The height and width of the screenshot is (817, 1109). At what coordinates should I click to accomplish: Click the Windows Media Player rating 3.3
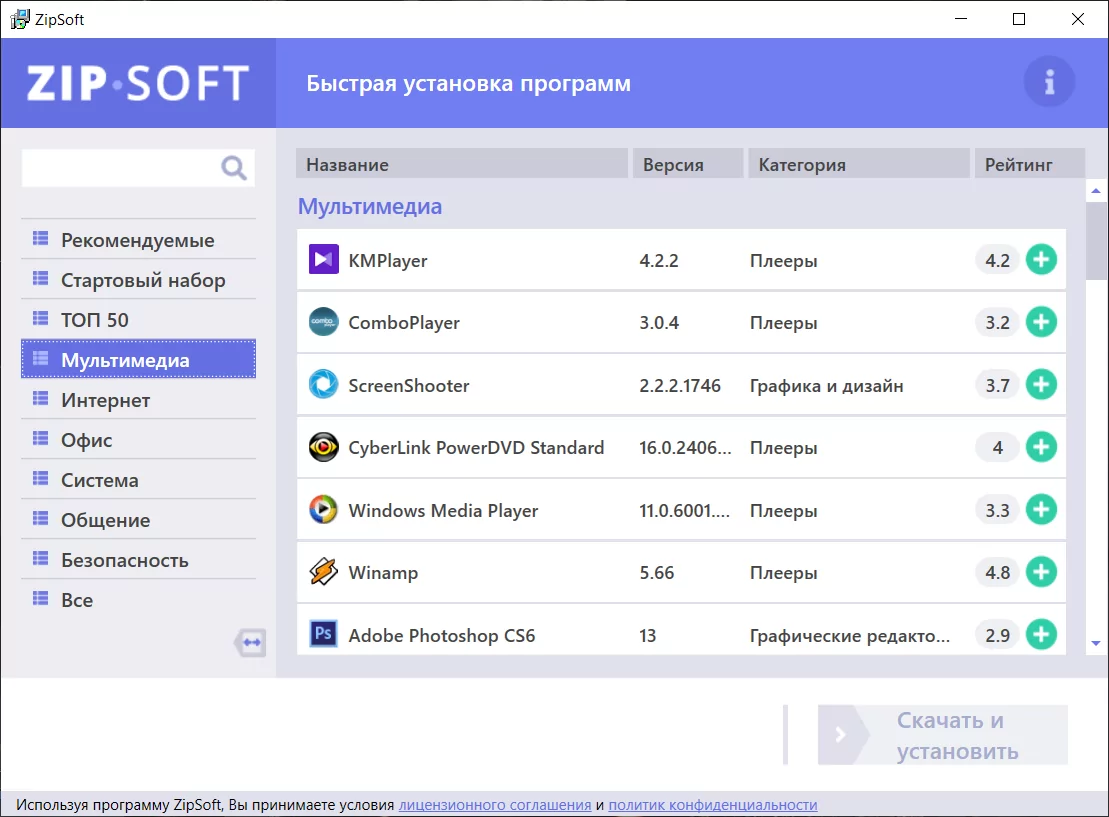(x=997, y=510)
